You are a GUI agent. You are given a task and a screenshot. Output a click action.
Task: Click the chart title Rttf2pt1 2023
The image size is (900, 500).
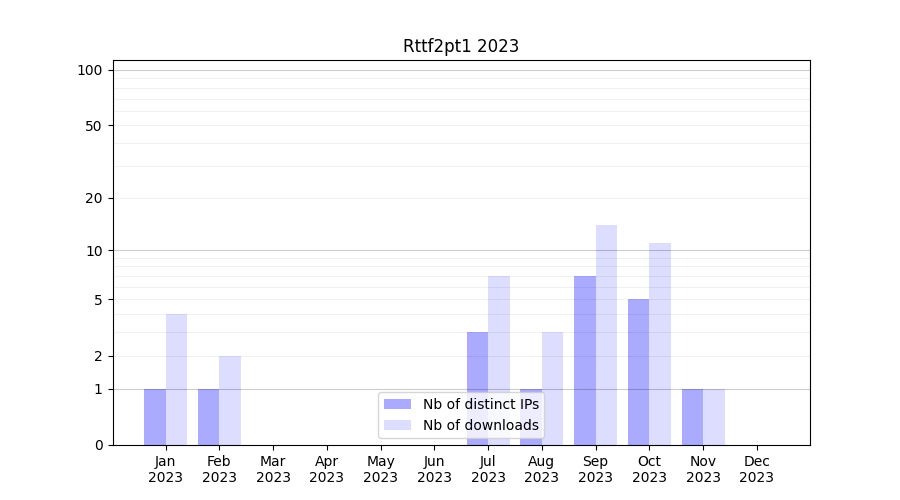coord(461,46)
